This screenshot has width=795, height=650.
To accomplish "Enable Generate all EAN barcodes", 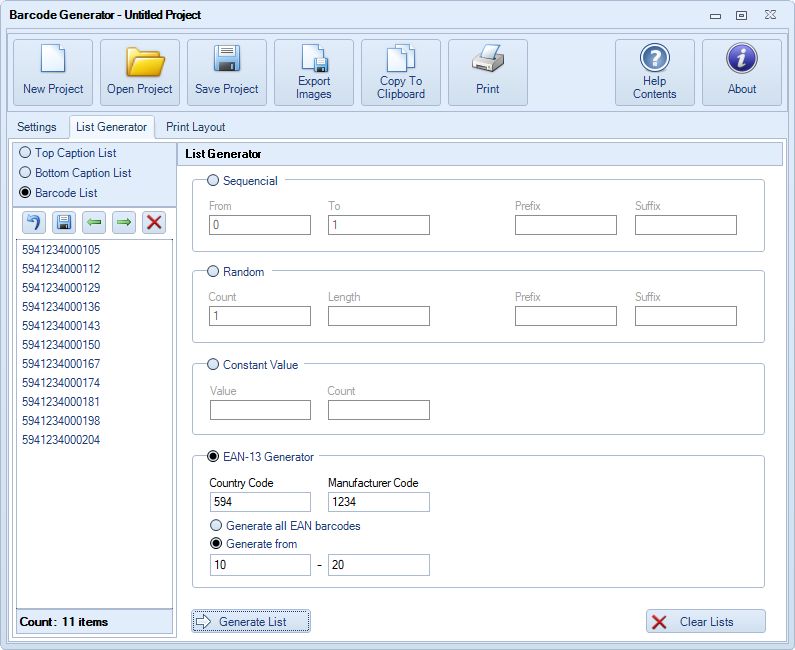I will pyautogui.click(x=216, y=525).
